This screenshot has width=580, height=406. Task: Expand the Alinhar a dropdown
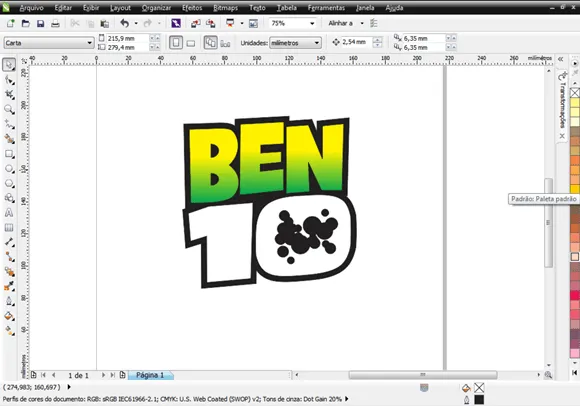click(362, 23)
